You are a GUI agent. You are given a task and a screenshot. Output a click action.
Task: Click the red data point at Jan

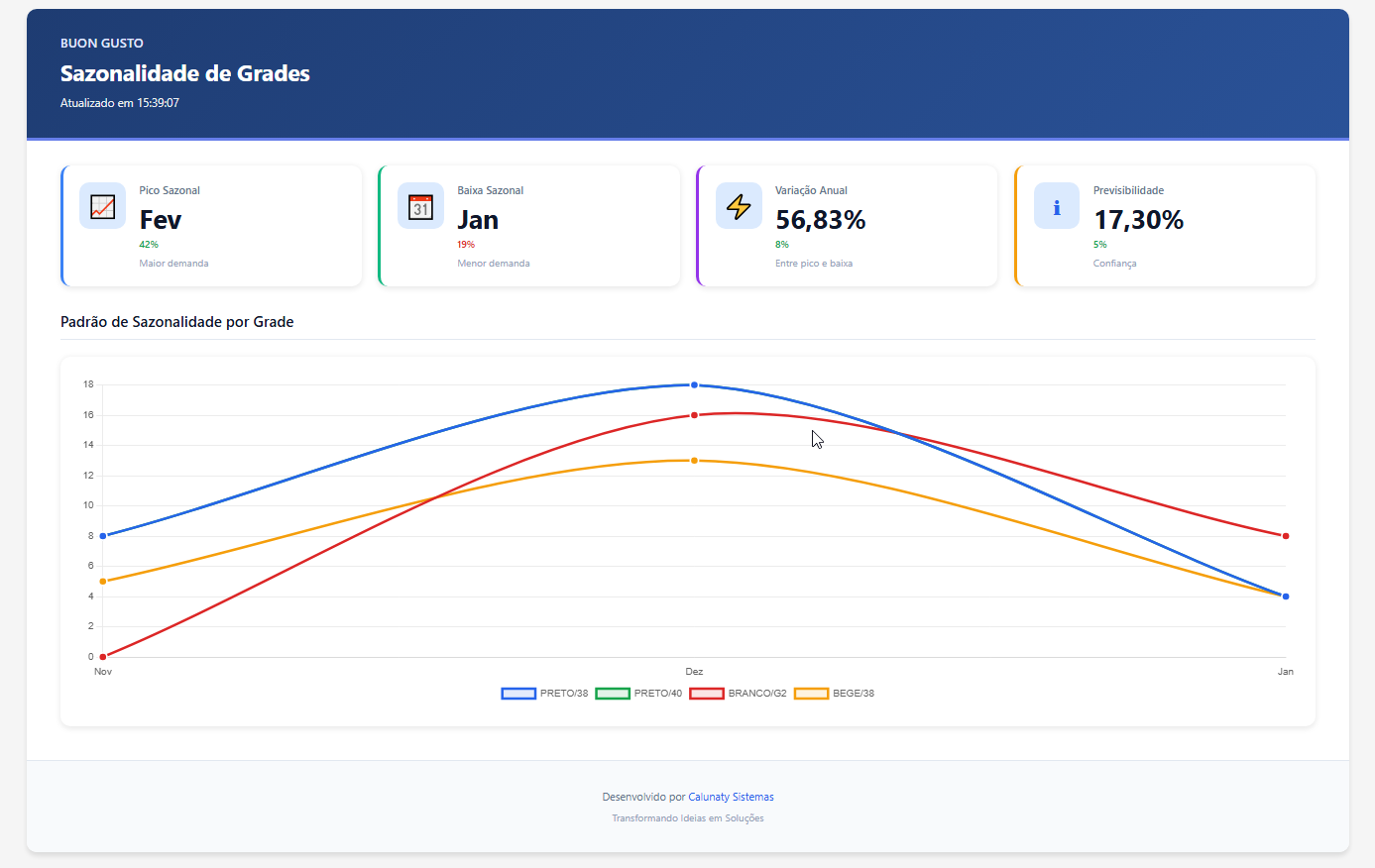click(x=1286, y=536)
